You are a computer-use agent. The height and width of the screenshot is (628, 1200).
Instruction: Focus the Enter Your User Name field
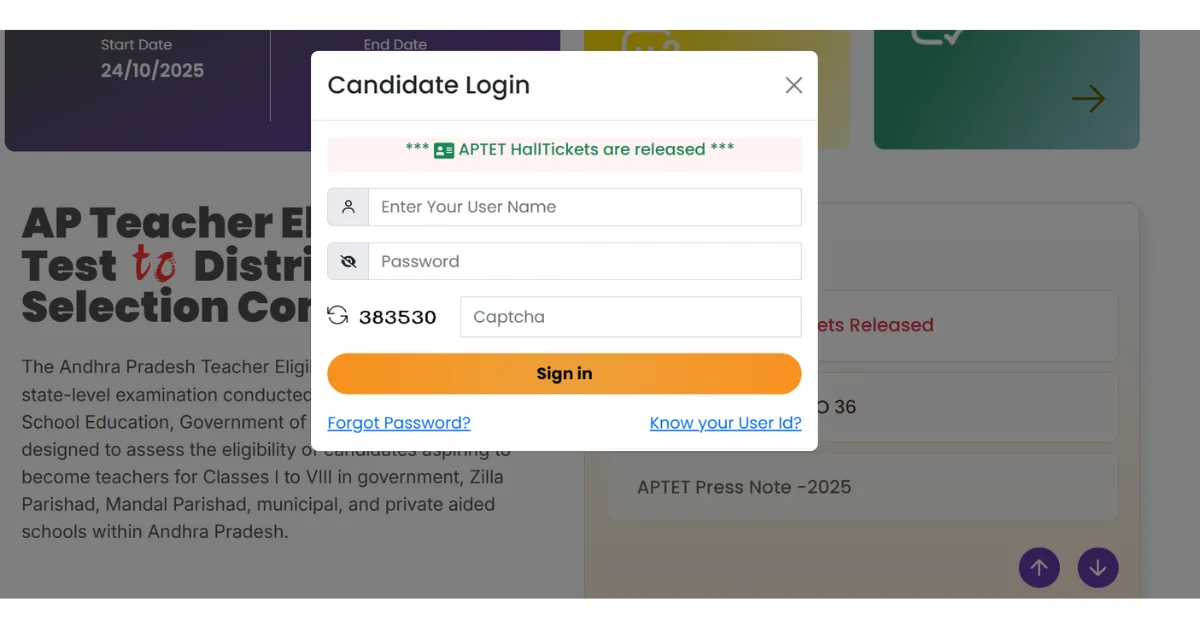click(584, 207)
